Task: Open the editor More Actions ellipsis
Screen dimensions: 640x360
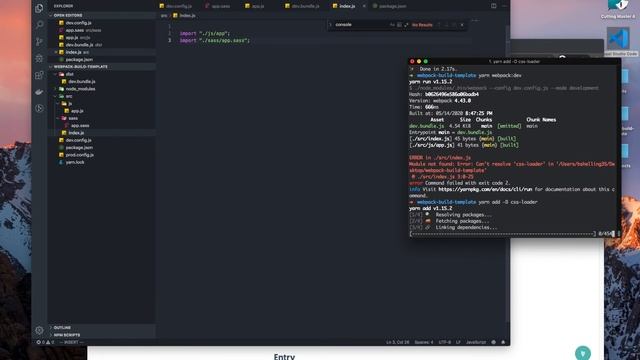Action: pos(504,6)
